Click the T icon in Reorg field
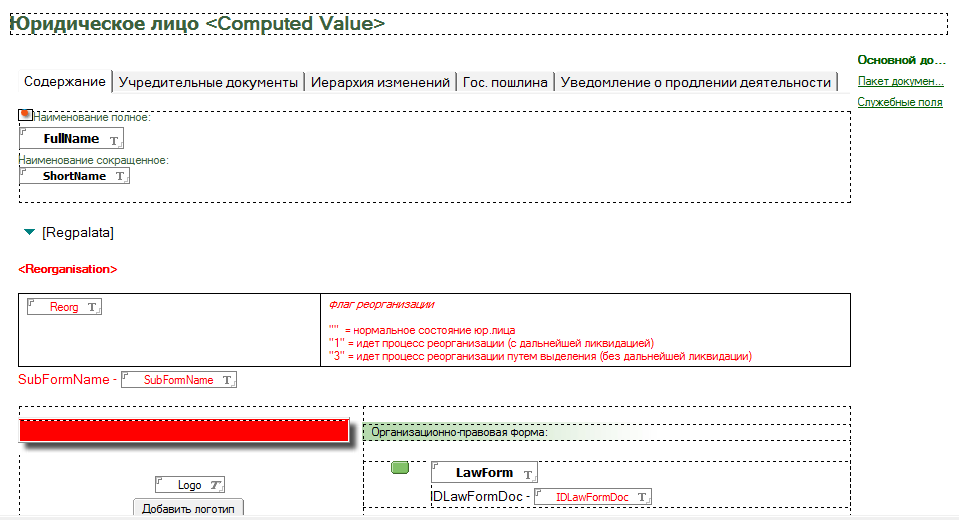This screenshot has height=520, width=959. pyautogui.click(x=92, y=307)
